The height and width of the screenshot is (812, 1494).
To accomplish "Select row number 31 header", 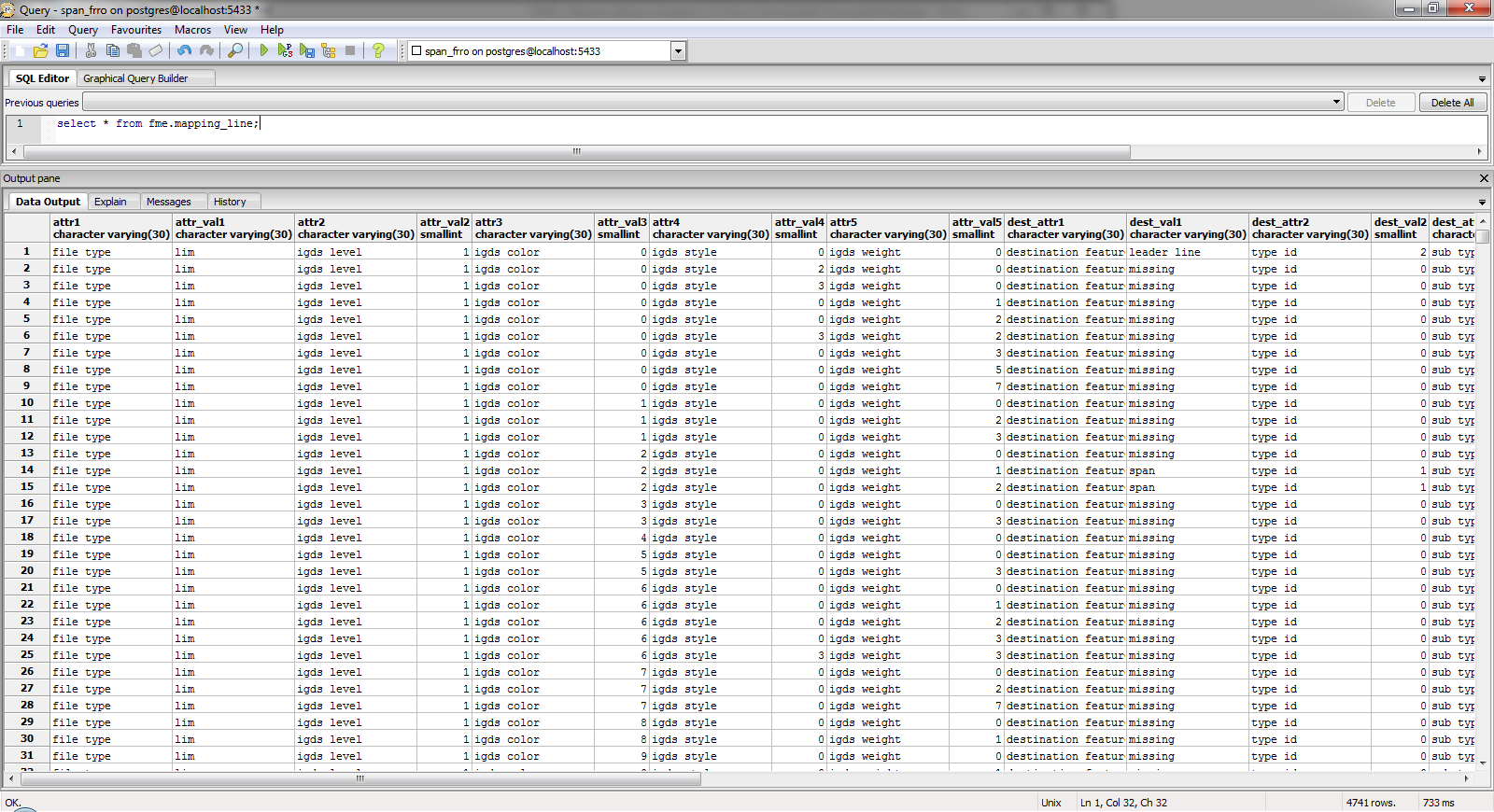I will [27, 756].
